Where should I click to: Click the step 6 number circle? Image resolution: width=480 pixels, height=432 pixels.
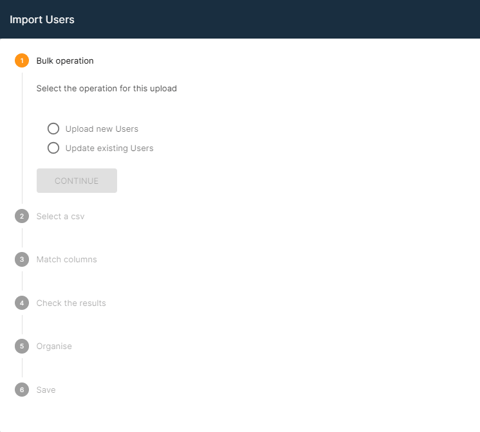click(x=22, y=390)
